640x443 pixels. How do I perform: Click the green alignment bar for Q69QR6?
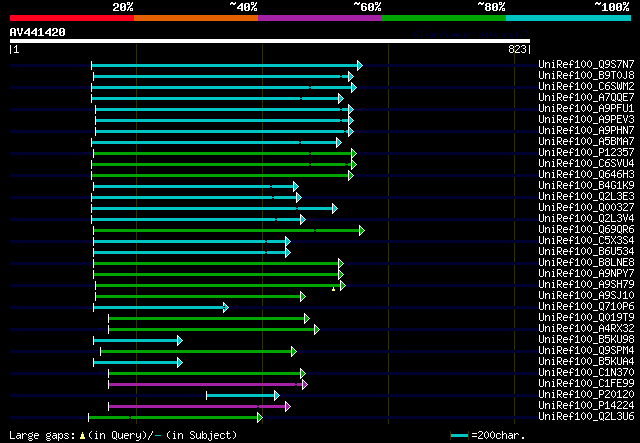[227, 231]
